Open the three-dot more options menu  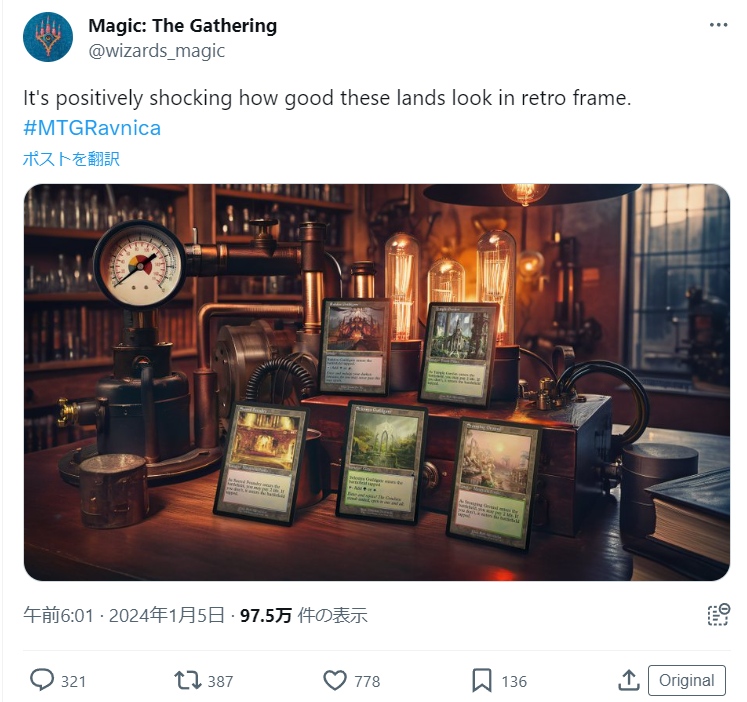coord(718,25)
